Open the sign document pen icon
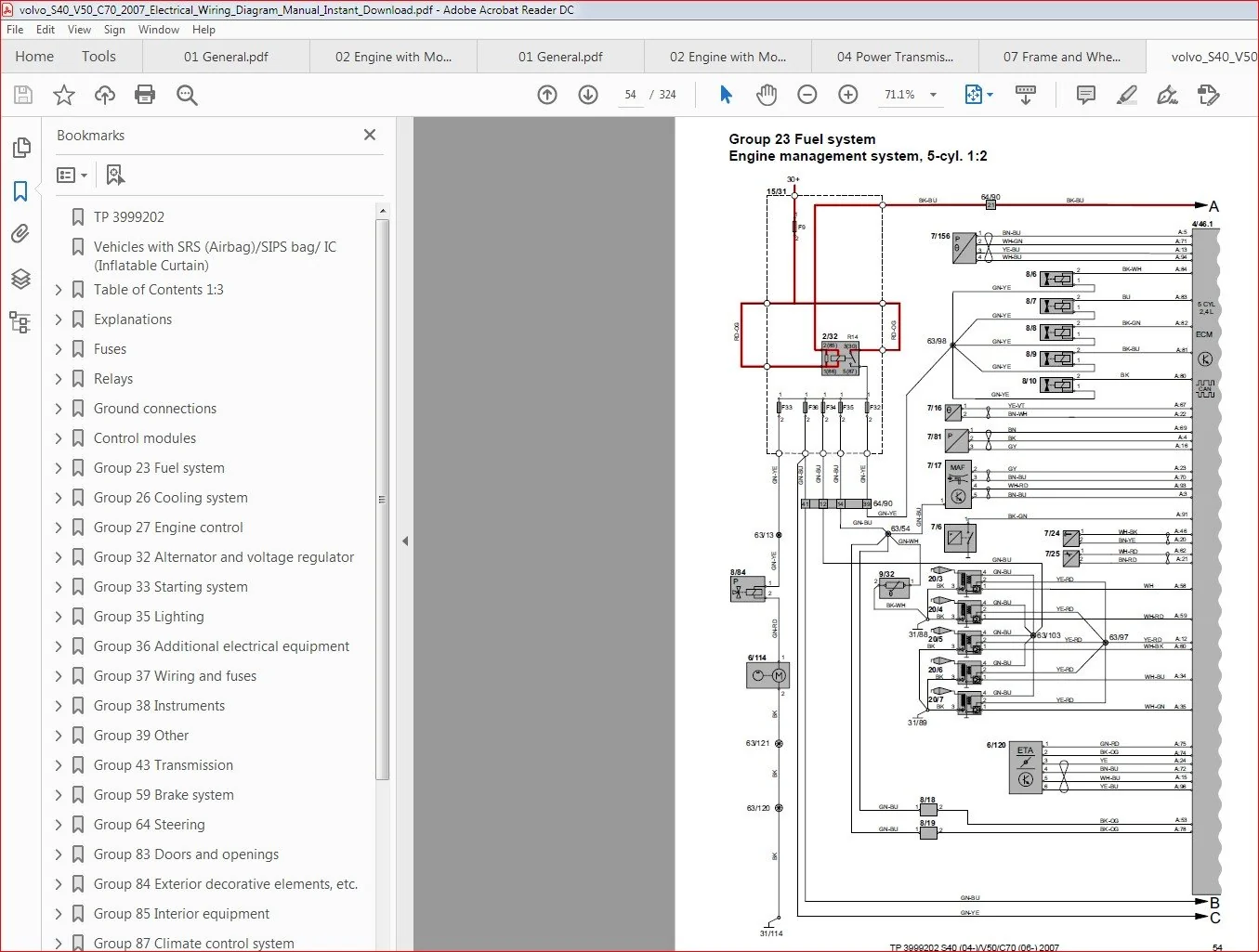1259x952 pixels. point(1167,95)
